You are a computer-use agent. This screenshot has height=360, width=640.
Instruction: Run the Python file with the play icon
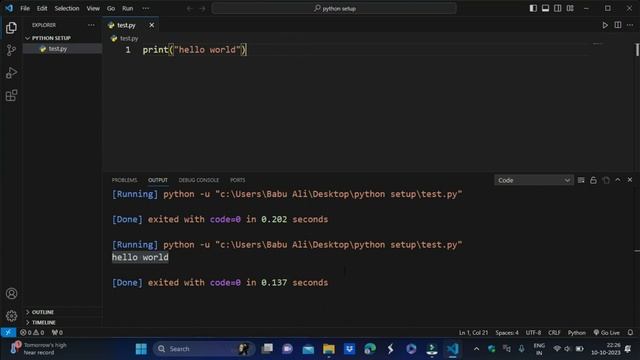coord(605,25)
